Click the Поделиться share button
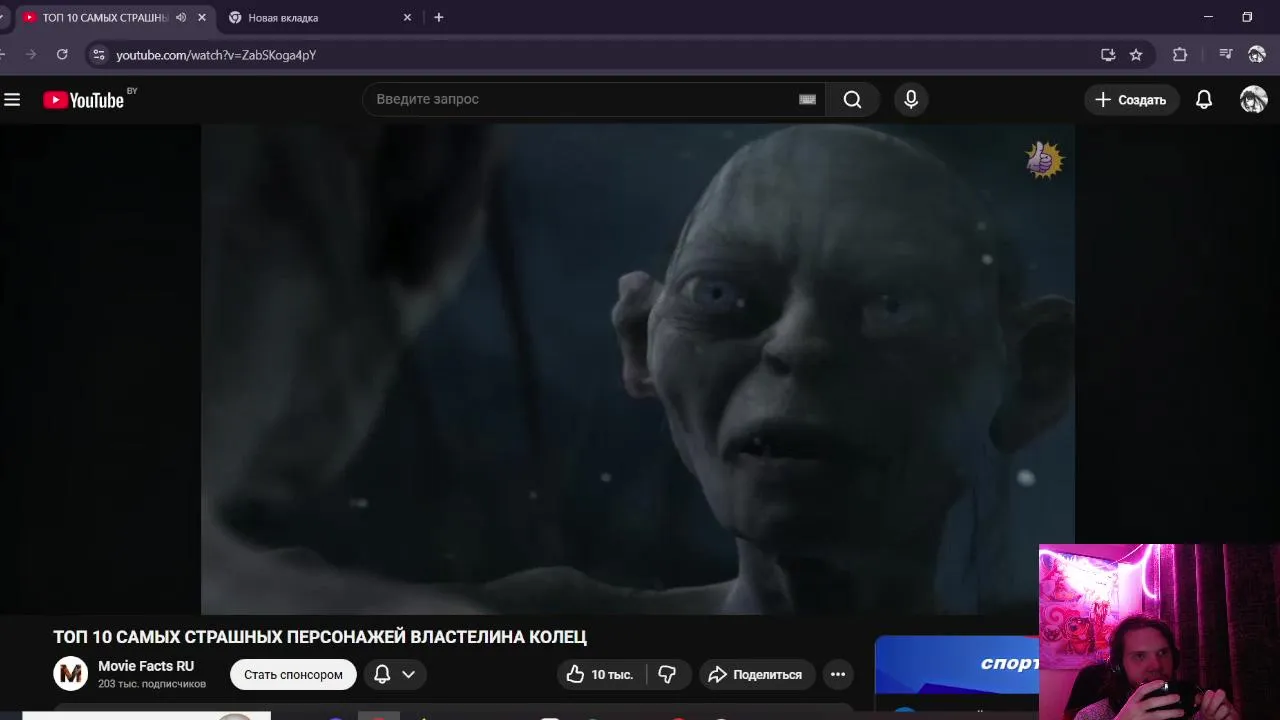 click(x=756, y=674)
